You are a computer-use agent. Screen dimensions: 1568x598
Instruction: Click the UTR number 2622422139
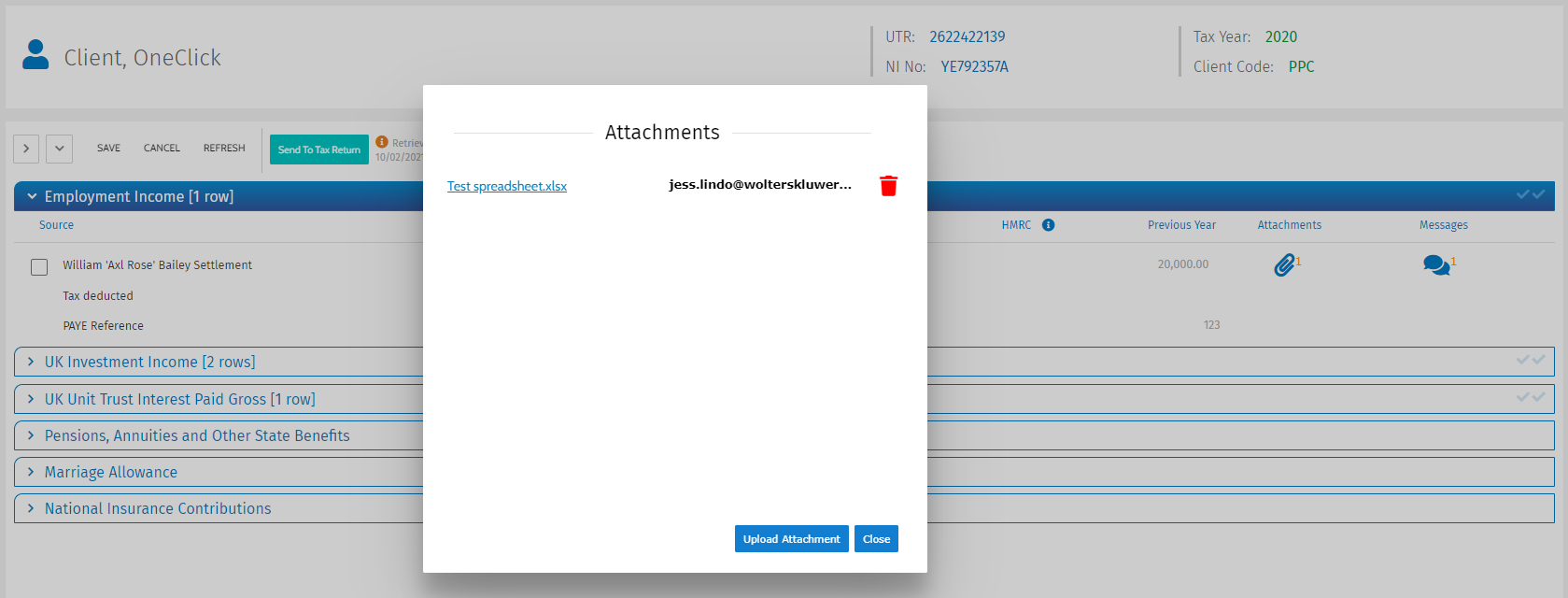tap(967, 36)
